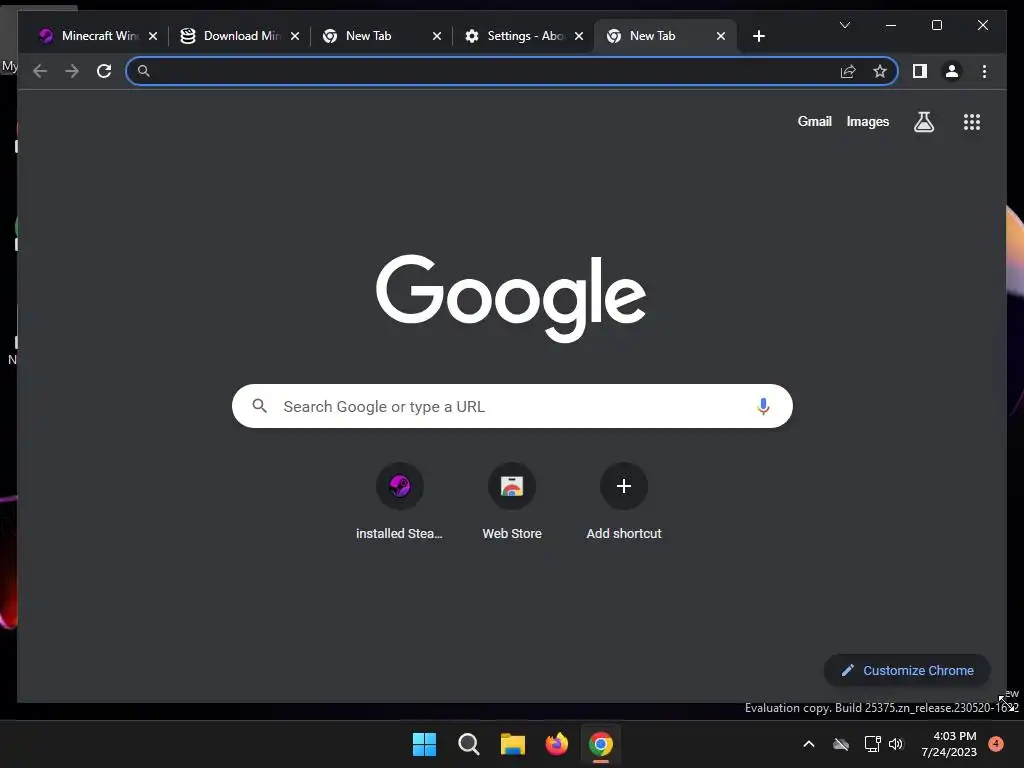Screen dimensions: 1024x768
Task: Start voice search with the microphone
Action: pyautogui.click(x=763, y=406)
